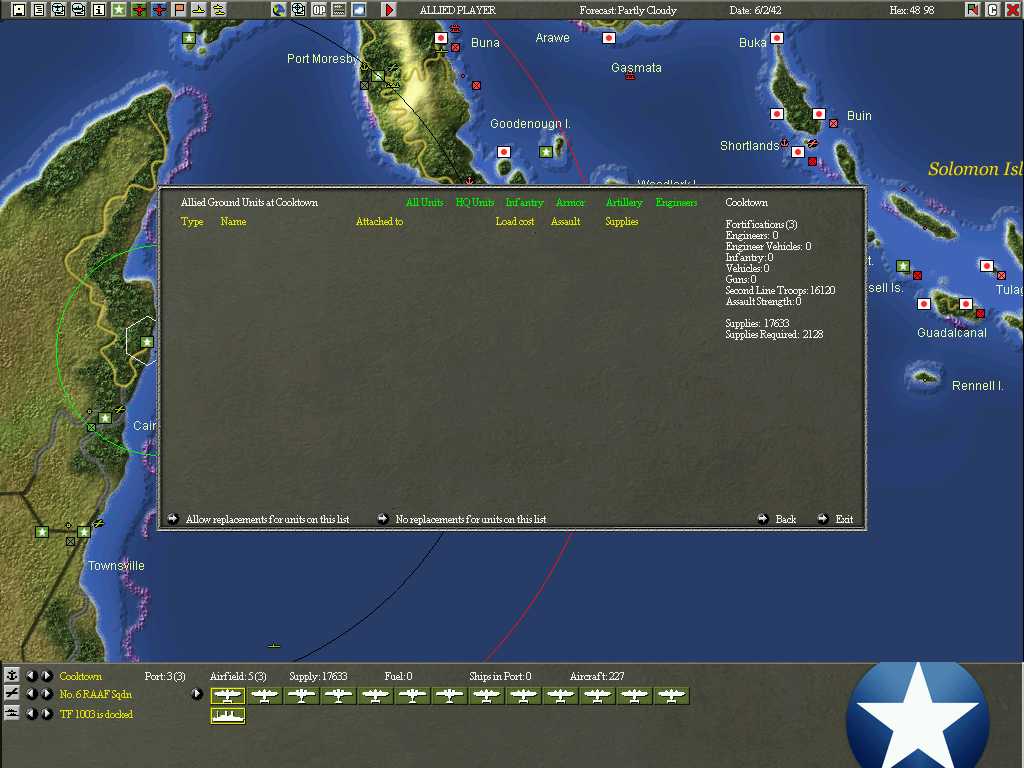Cycle to next air unit after No. 6 RAAF Sqdn

[46, 694]
